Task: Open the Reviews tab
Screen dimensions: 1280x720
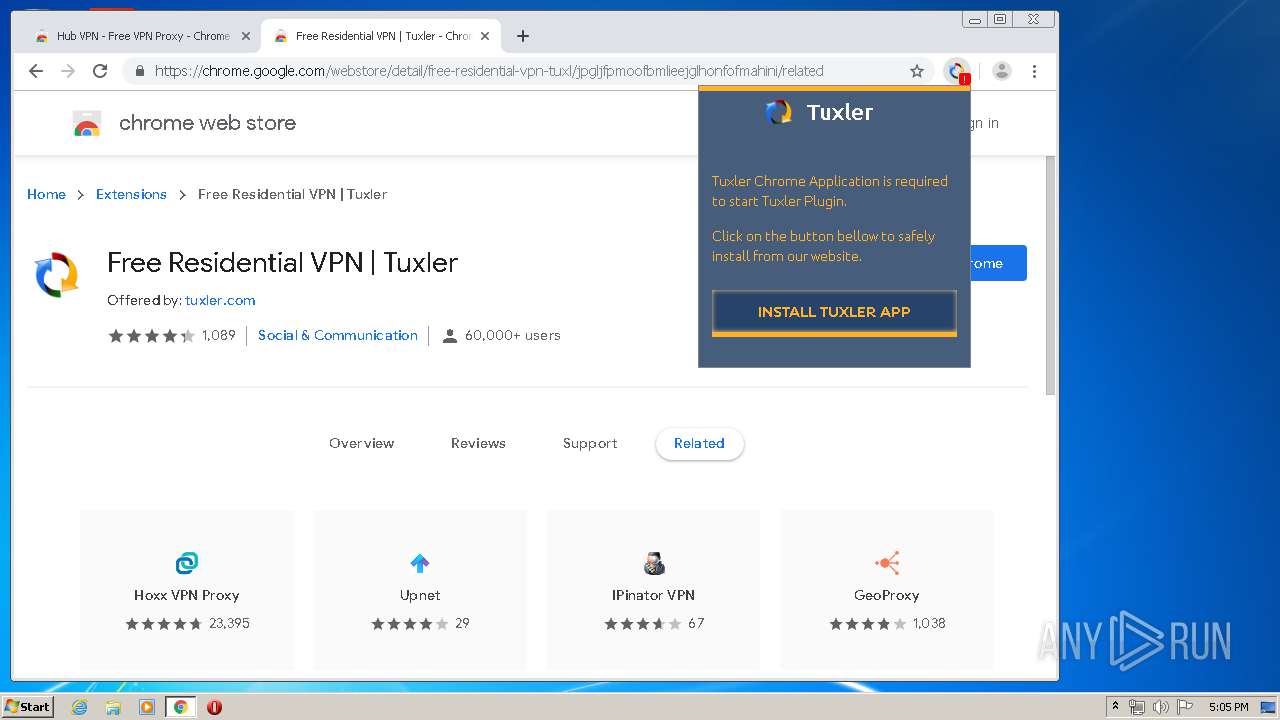Action: (478, 443)
